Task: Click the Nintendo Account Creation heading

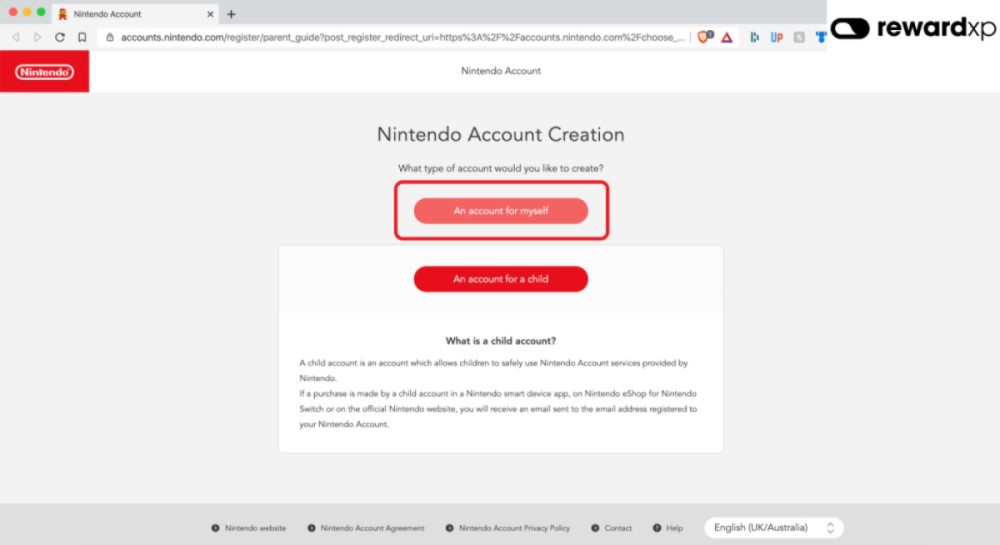Action: click(x=501, y=134)
